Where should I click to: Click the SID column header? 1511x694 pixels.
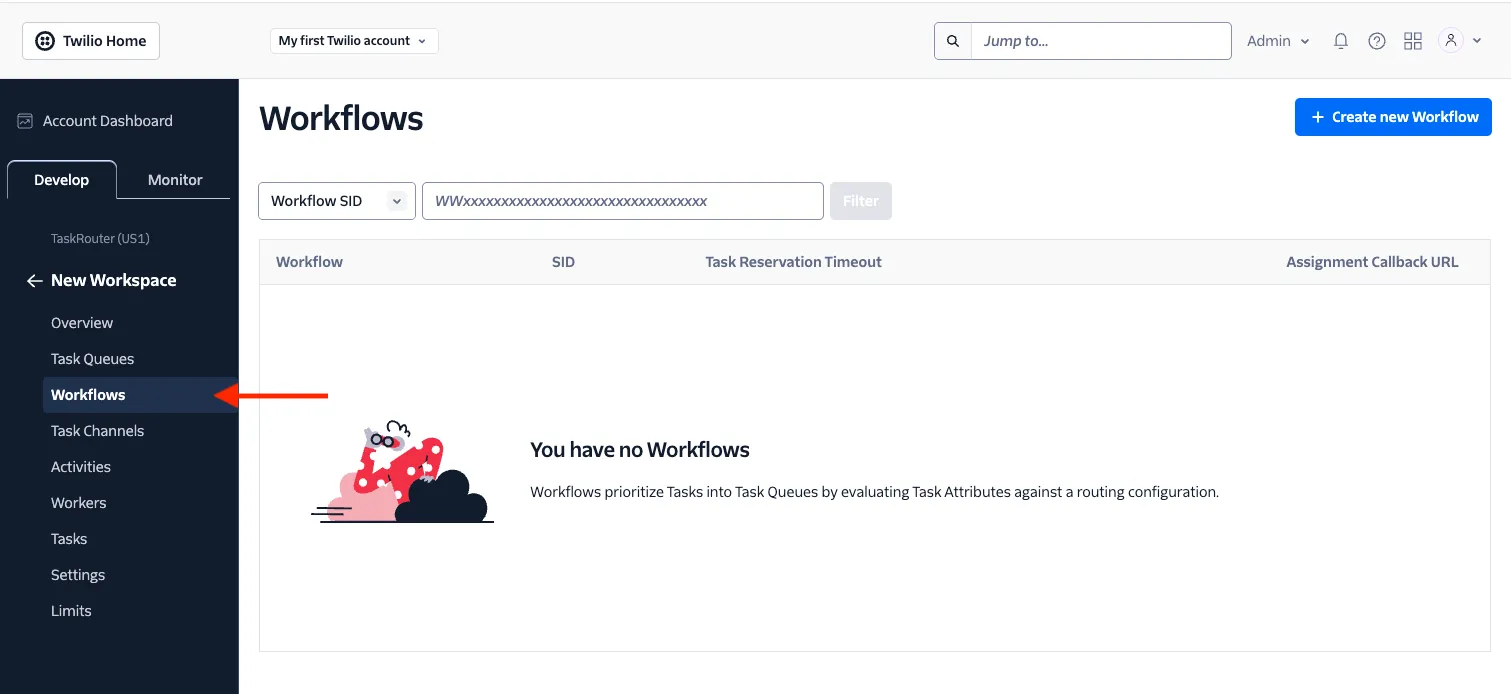click(563, 262)
